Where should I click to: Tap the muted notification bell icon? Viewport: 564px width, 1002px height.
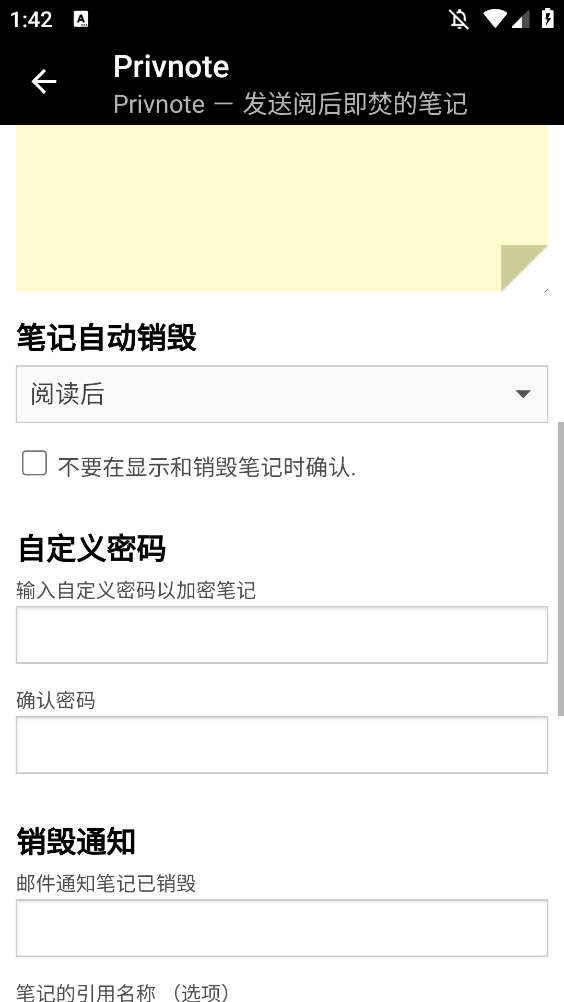(459, 19)
